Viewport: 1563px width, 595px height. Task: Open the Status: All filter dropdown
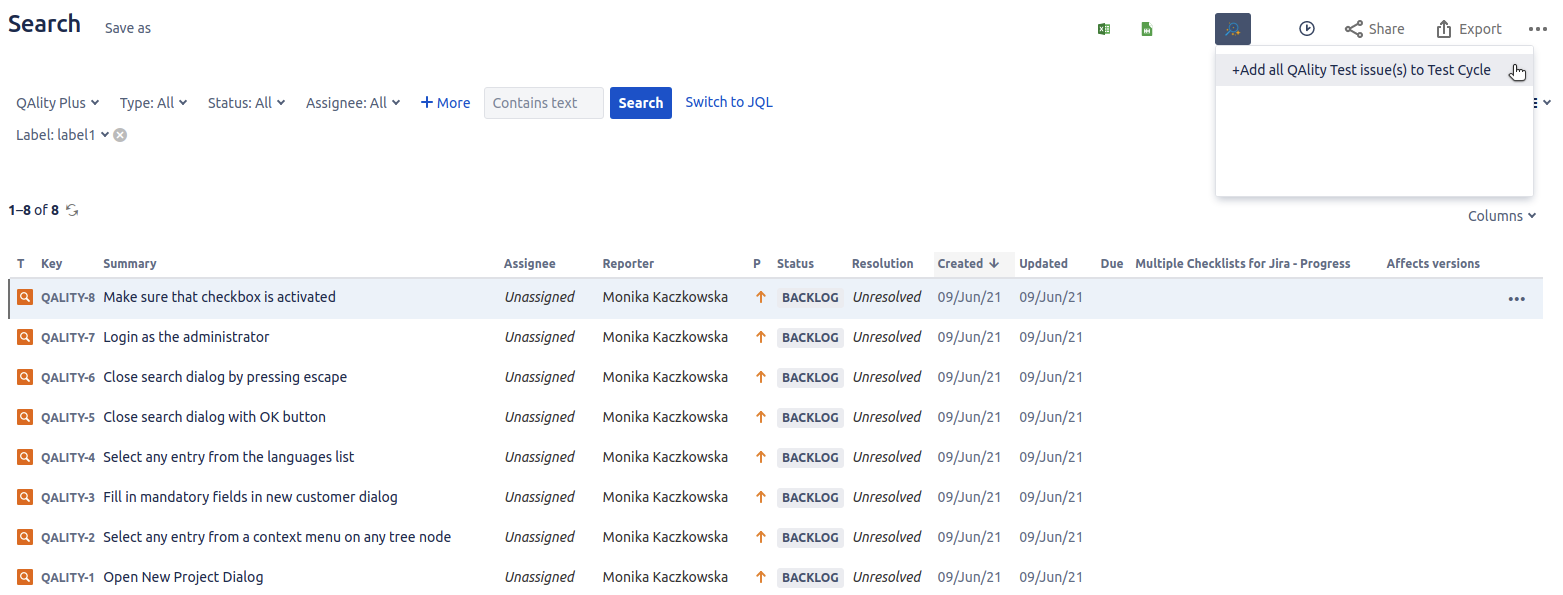click(247, 102)
